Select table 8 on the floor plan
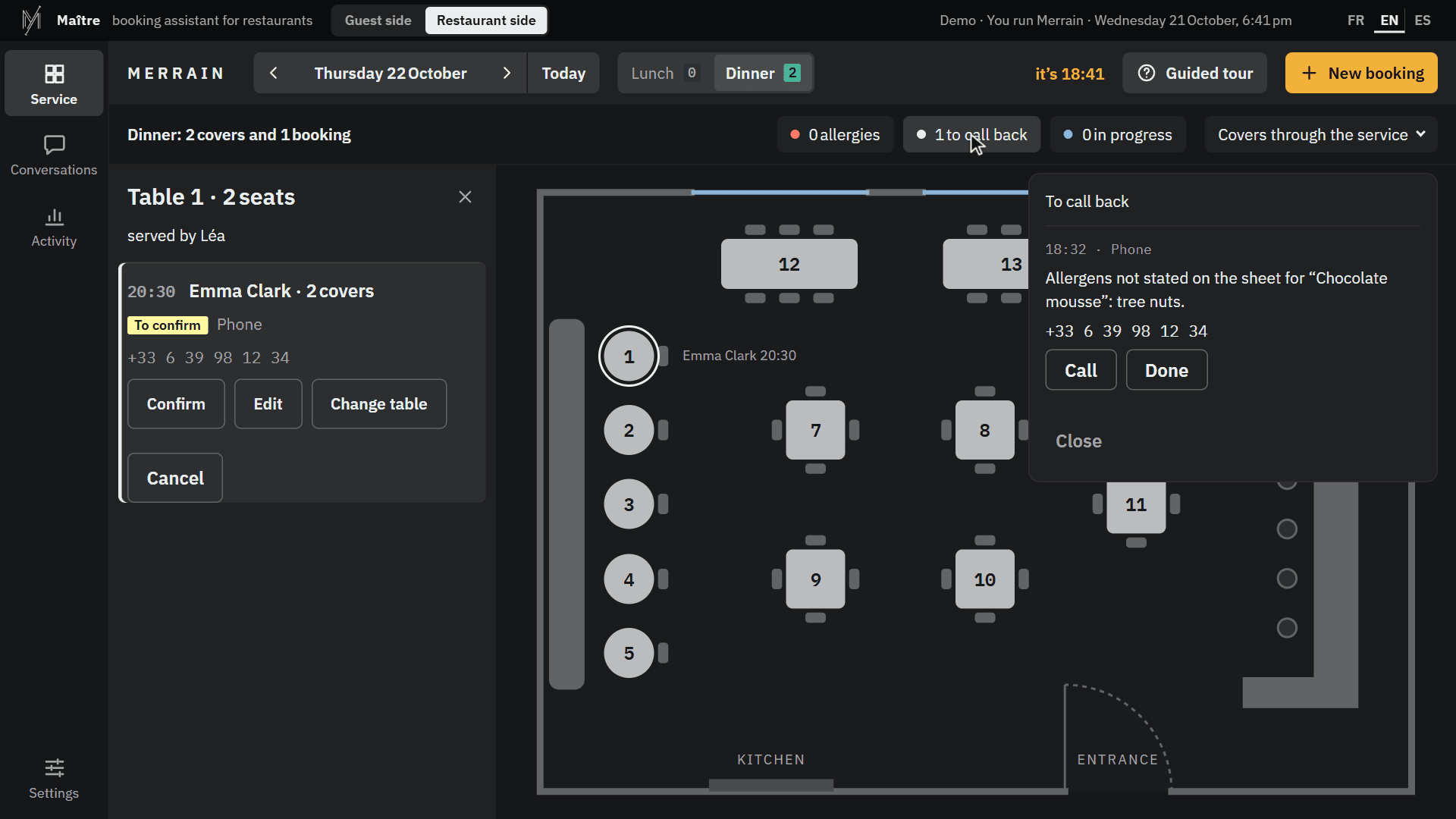This screenshot has width=1456, height=819. coord(984,430)
